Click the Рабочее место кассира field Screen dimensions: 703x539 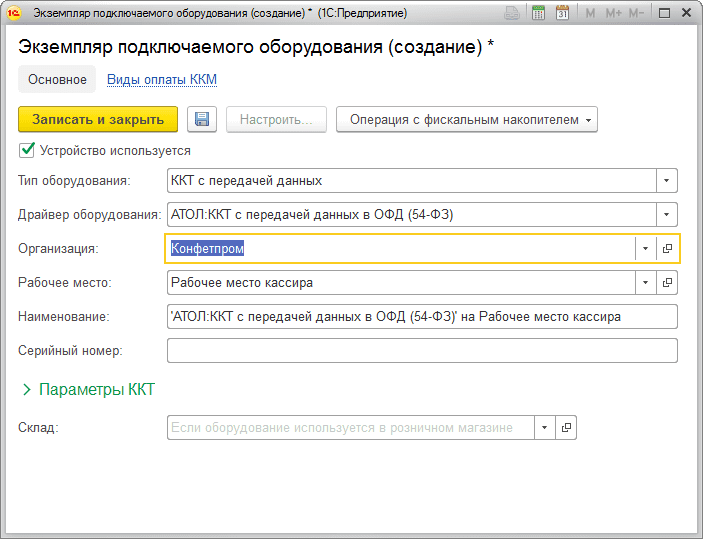[x=401, y=283]
